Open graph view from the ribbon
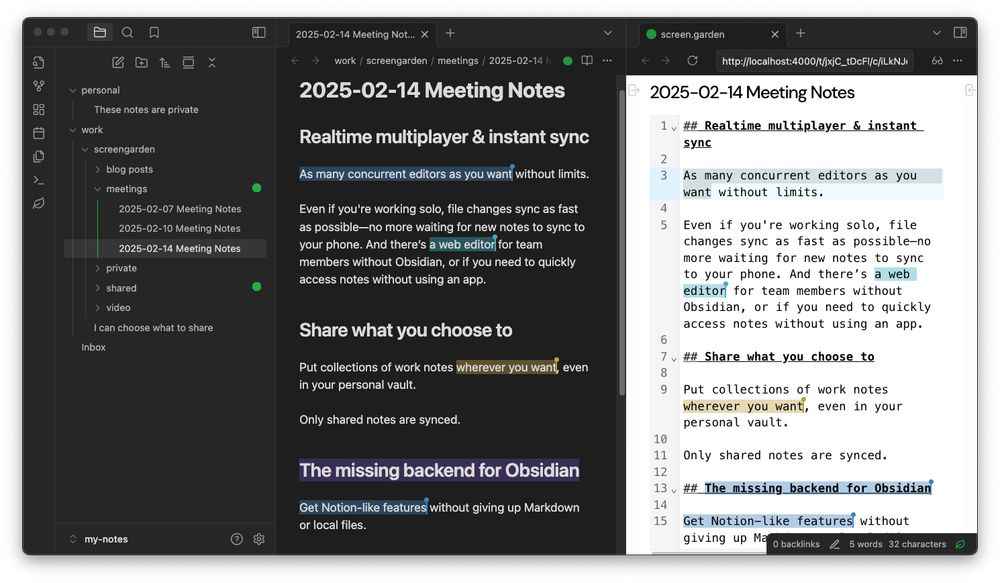1000x583 pixels. coord(39,85)
